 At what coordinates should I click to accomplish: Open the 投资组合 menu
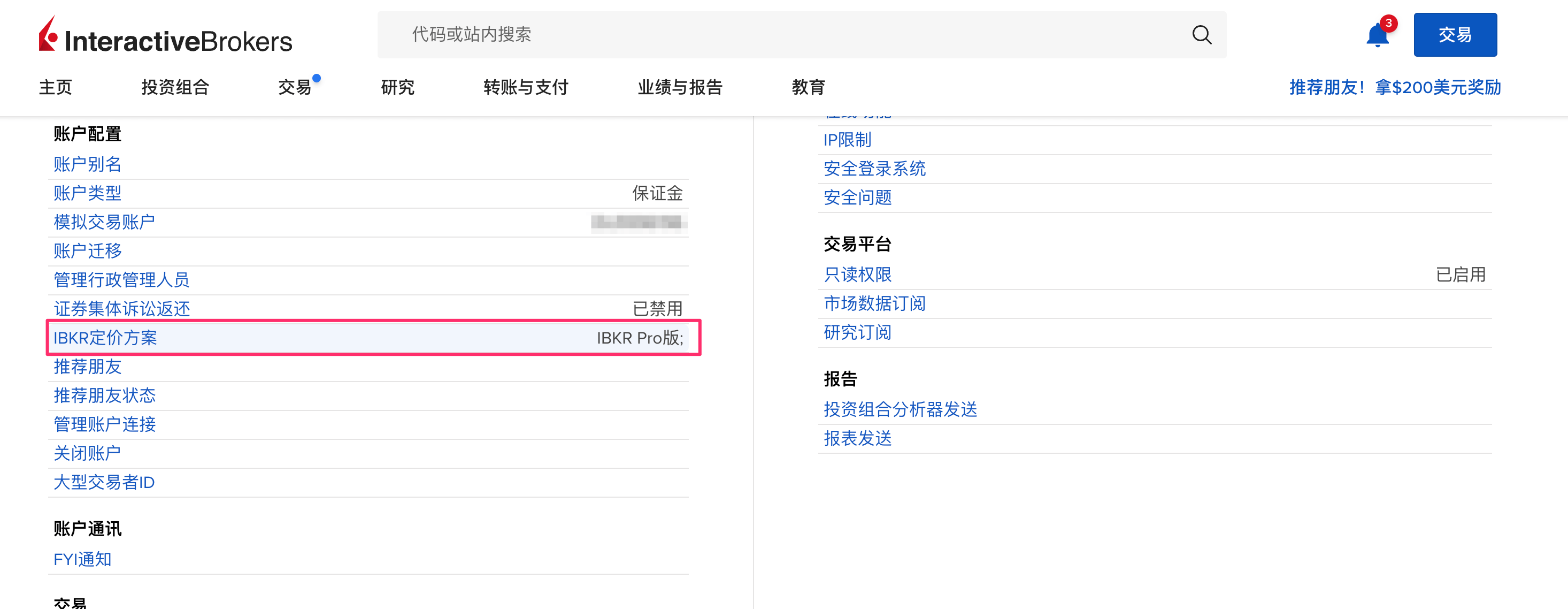pos(175,87)
